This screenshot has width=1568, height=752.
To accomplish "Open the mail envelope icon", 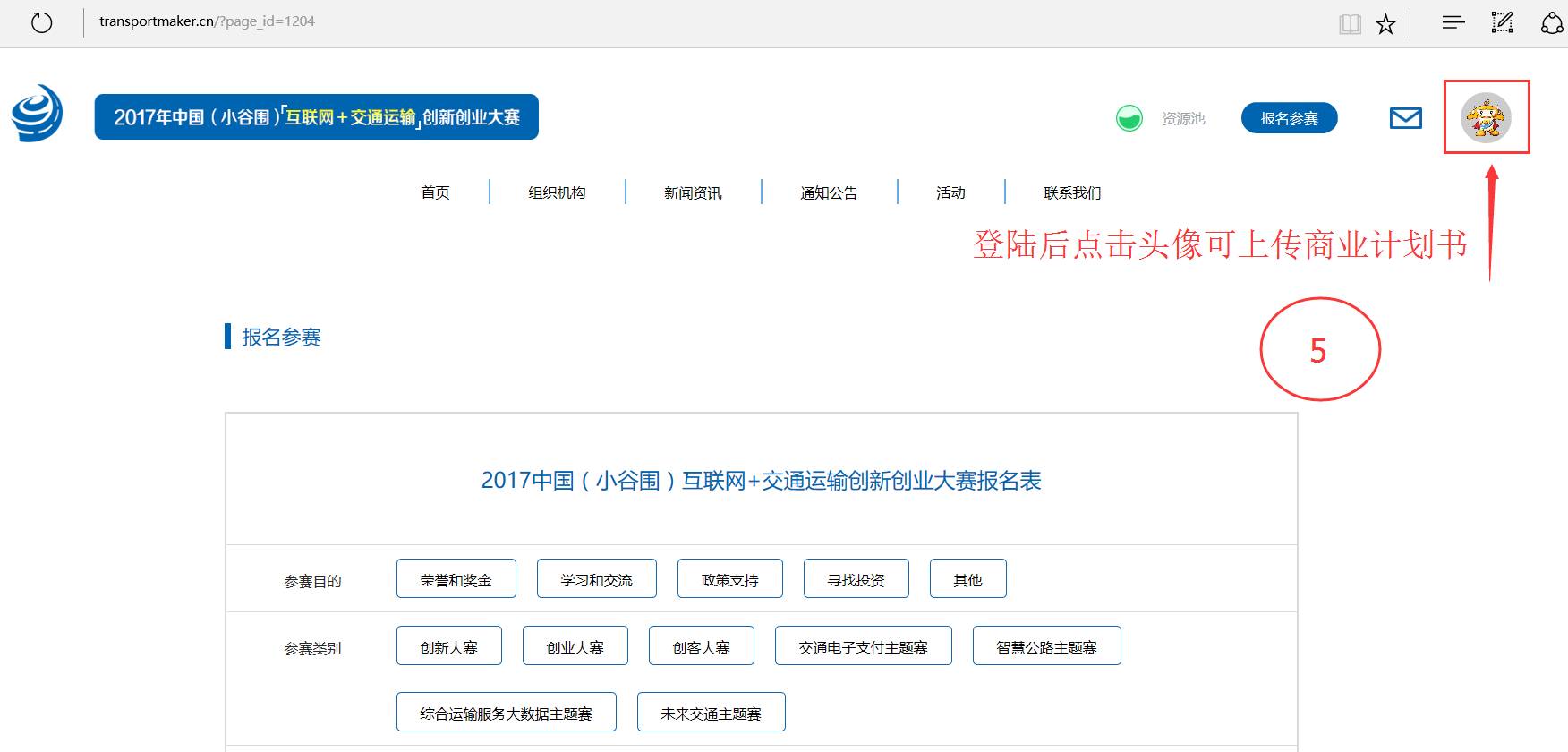I will pos(1405,118).
